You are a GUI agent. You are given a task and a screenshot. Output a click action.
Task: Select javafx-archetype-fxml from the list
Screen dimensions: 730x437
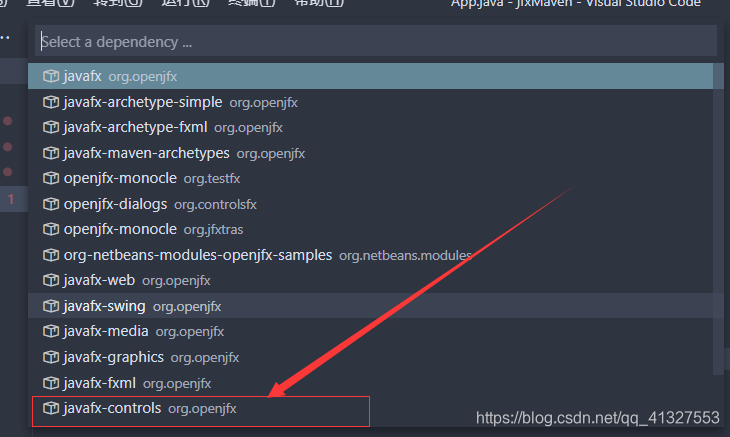click(370, 127)
